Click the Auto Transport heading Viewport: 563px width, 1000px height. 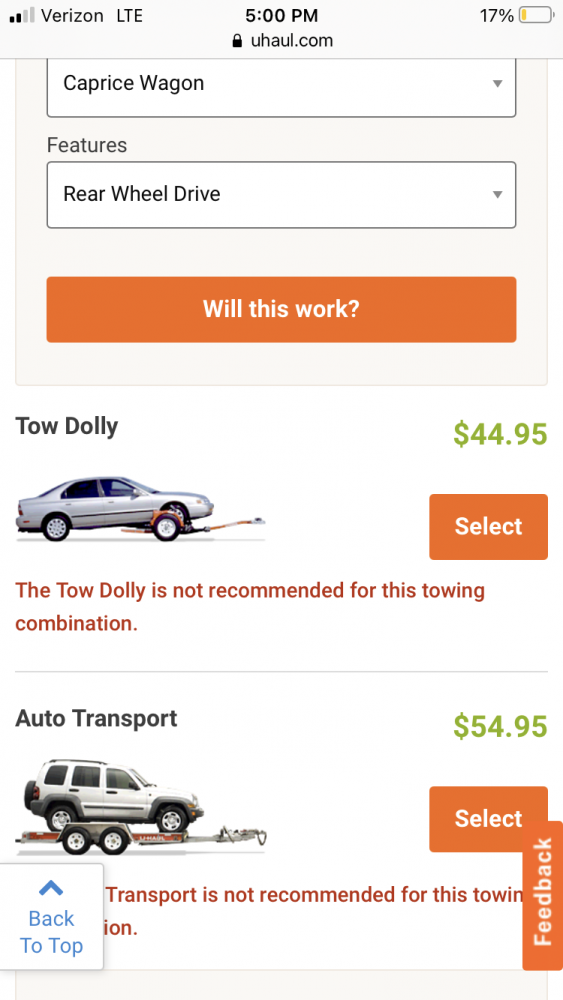96,718
